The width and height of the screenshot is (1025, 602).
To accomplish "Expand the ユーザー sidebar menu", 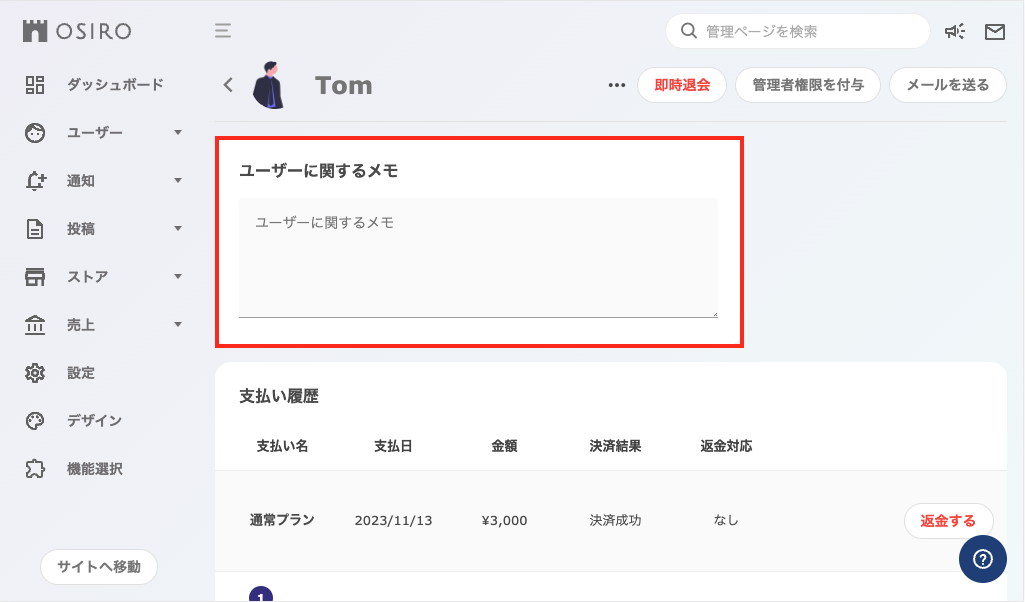I will 178,133.
